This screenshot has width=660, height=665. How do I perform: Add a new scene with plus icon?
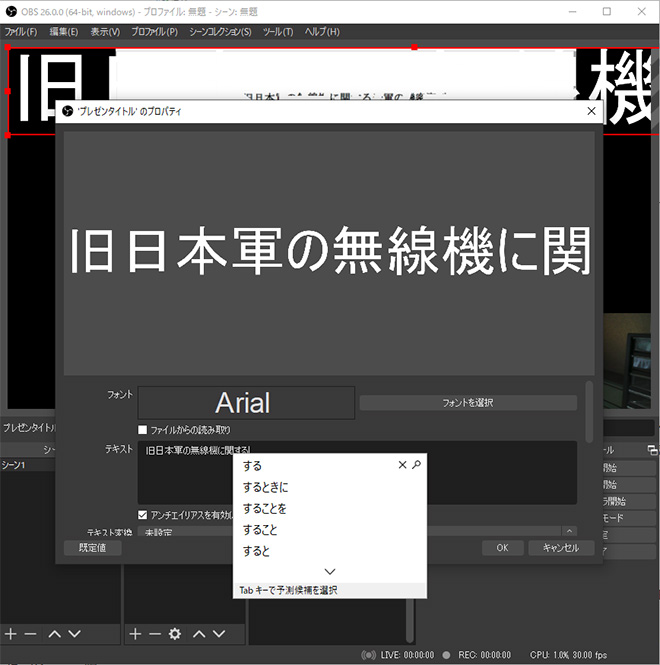click(x=11, y=634)
